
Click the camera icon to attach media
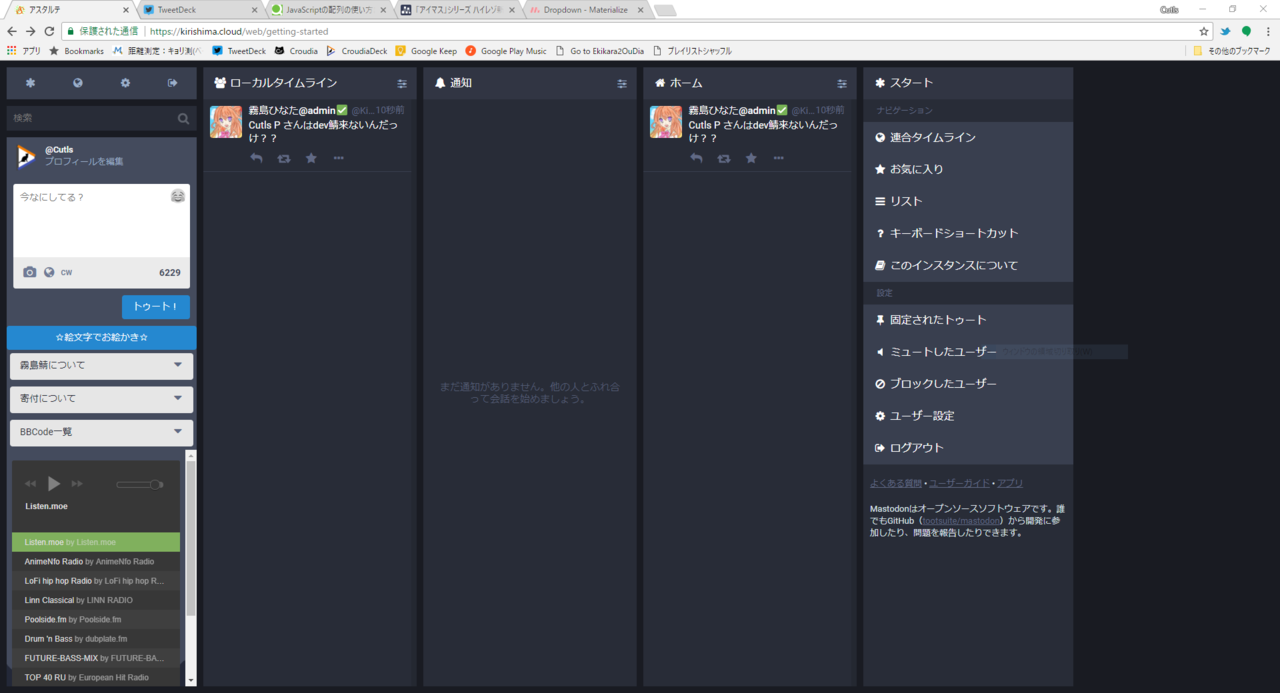click(30, 272)
